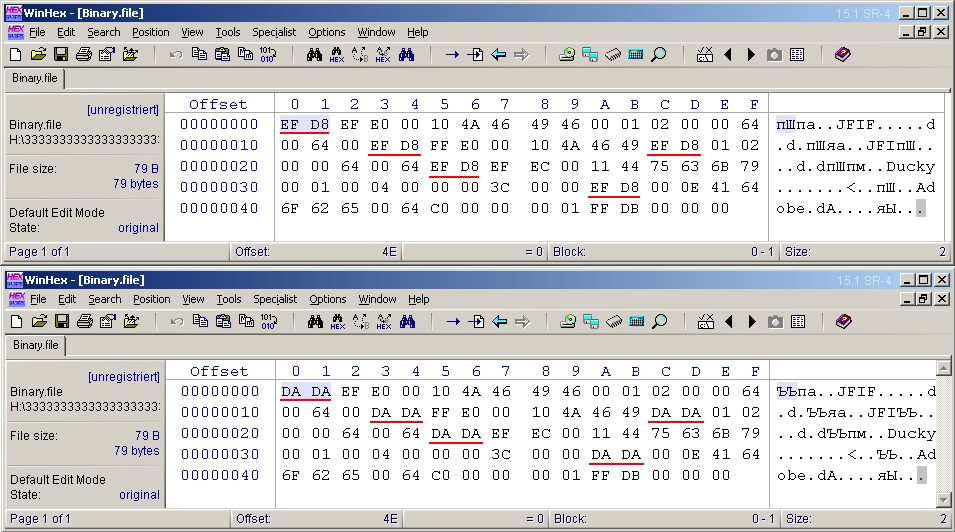Click the Forward arrow in bottom window toolbar

coord(523,322)
